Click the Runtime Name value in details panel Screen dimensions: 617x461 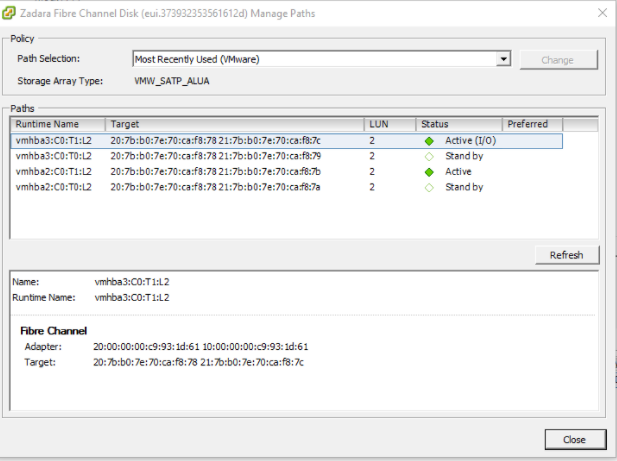pos(132,297)
